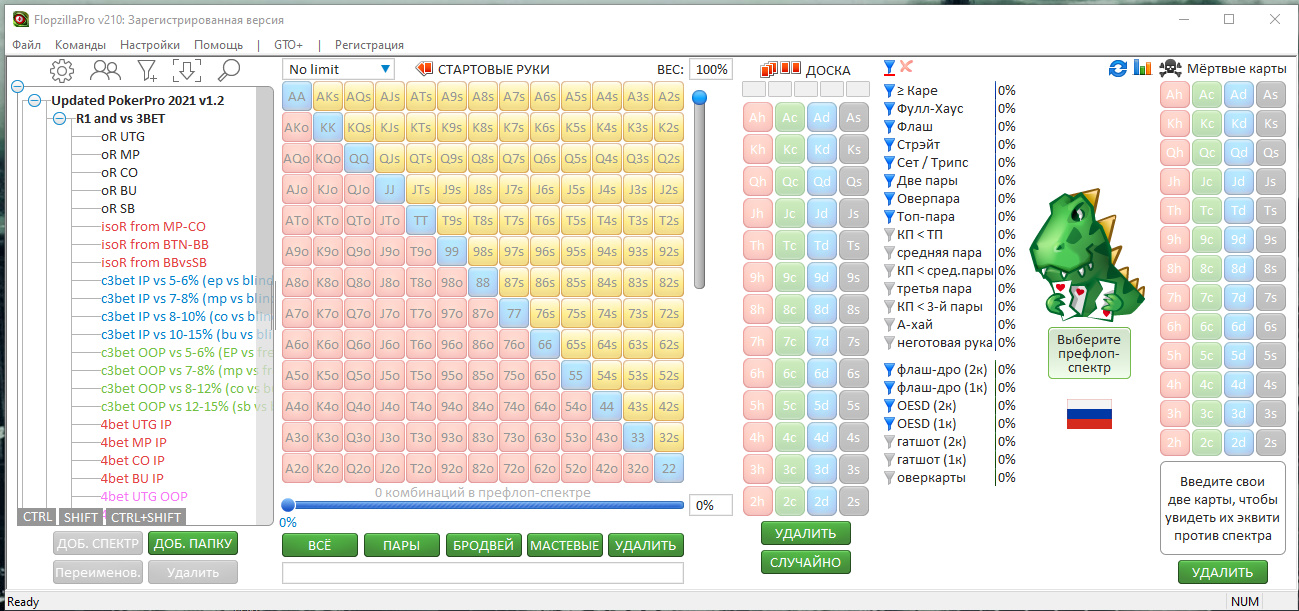1299x611 pixels.
Task: Click the blue funnel icon above the statistics list
Action: pos(889,68)
